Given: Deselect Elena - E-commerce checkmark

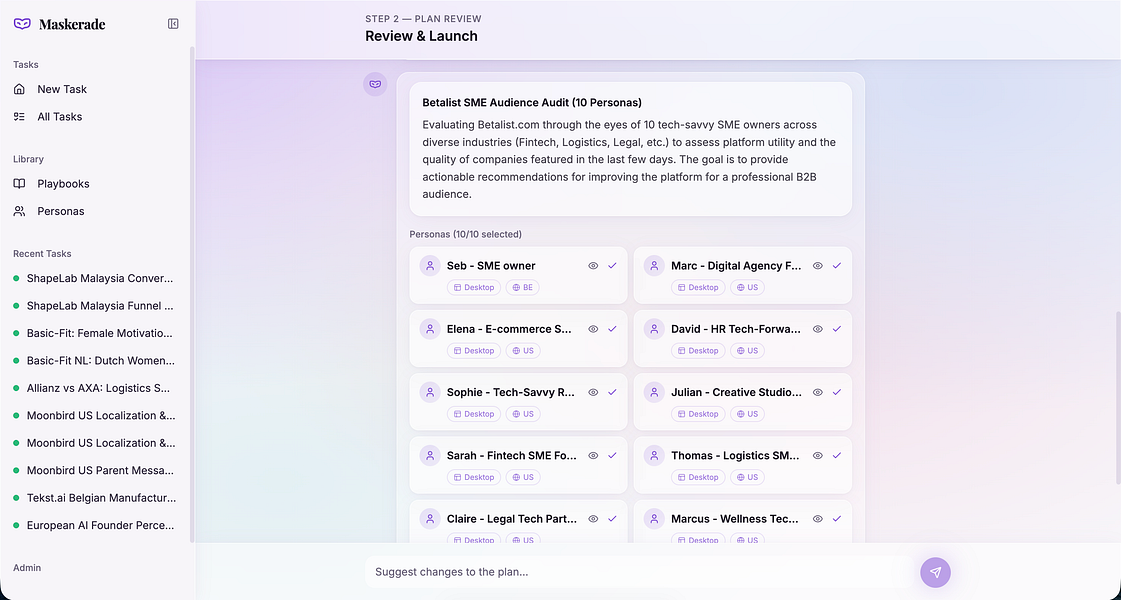Looking at the screenshot, I should point(613,329).
